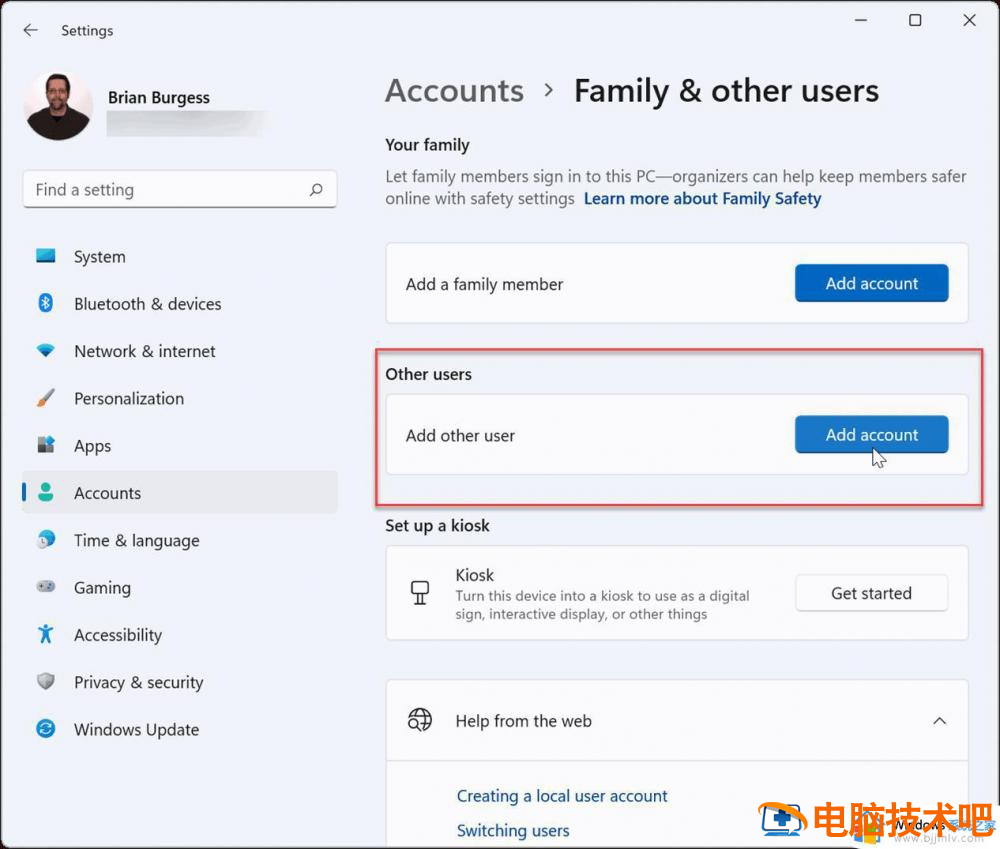1000x849 pixels.
Task: Click Accounts breadcrumb in header
Action: (454, 91)
